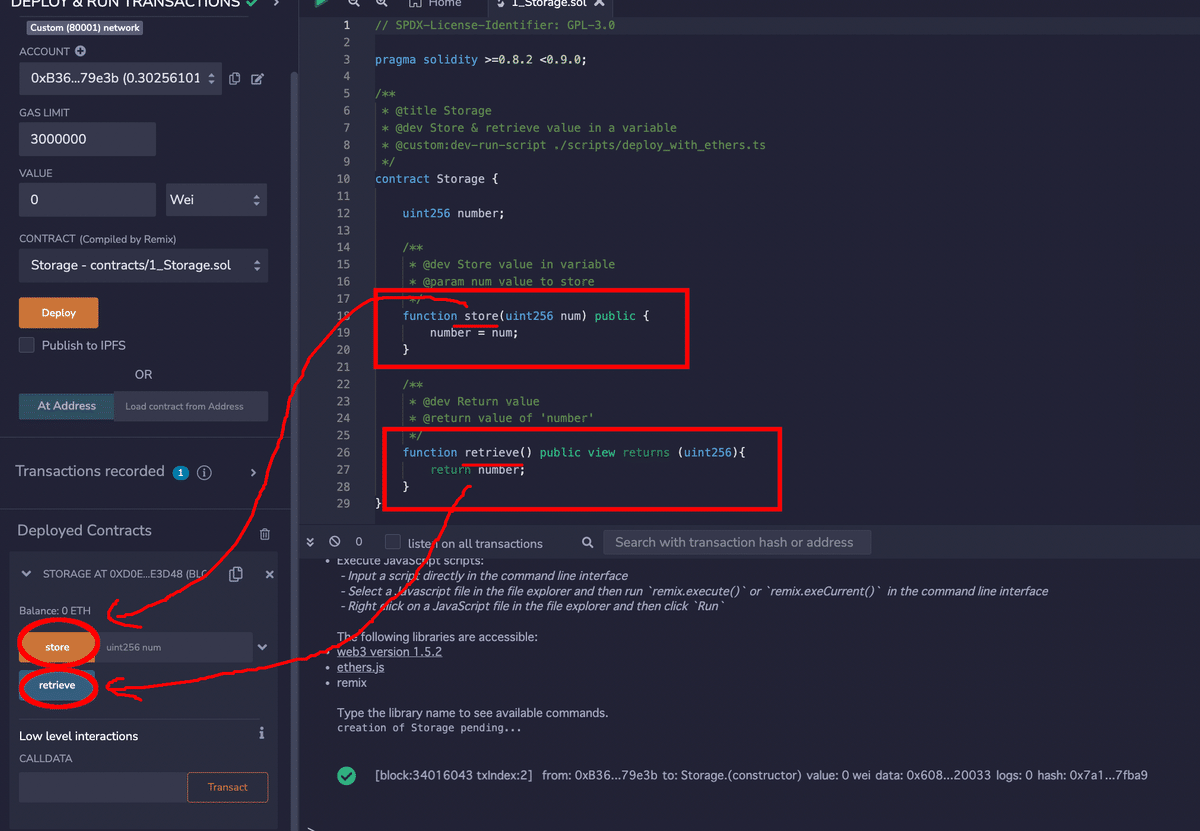
Task: Expand the Transactions recorded section
Action: (x=253, y=472)
